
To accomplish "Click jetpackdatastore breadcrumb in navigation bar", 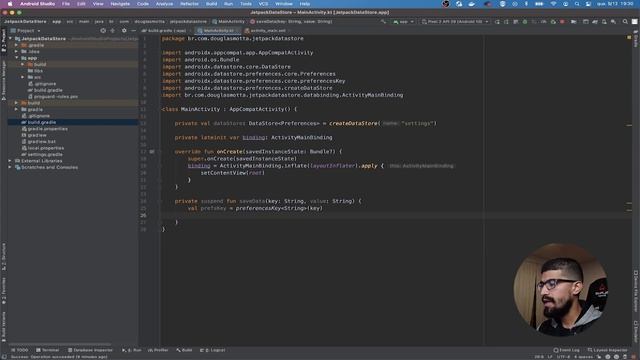I will point(188,22).
